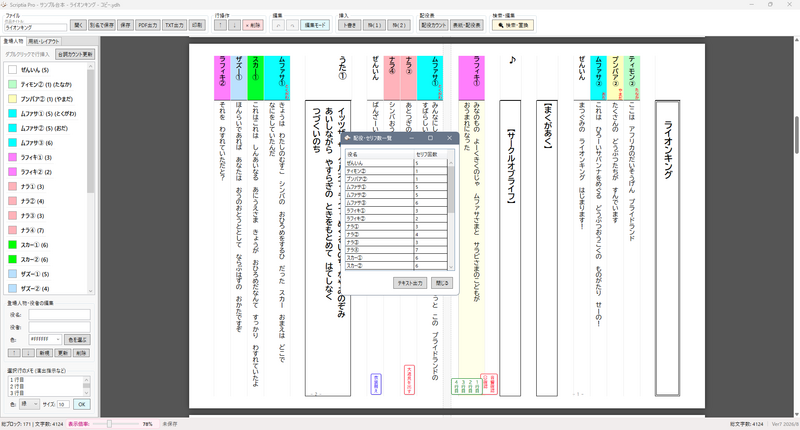Click ラフィキ① magenta color swatch
Viewport: 800px width, 430px height.
(x=13, y=157)
